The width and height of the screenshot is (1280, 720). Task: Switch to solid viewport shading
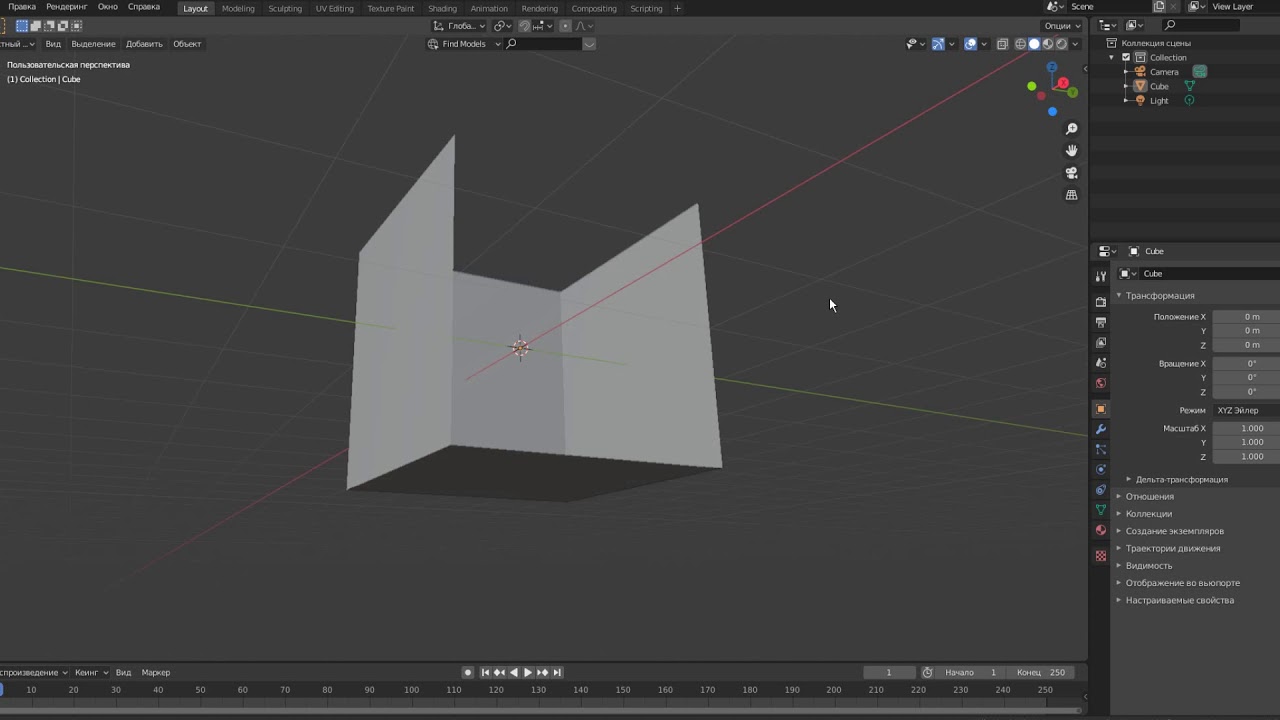tap(1034, 44)
